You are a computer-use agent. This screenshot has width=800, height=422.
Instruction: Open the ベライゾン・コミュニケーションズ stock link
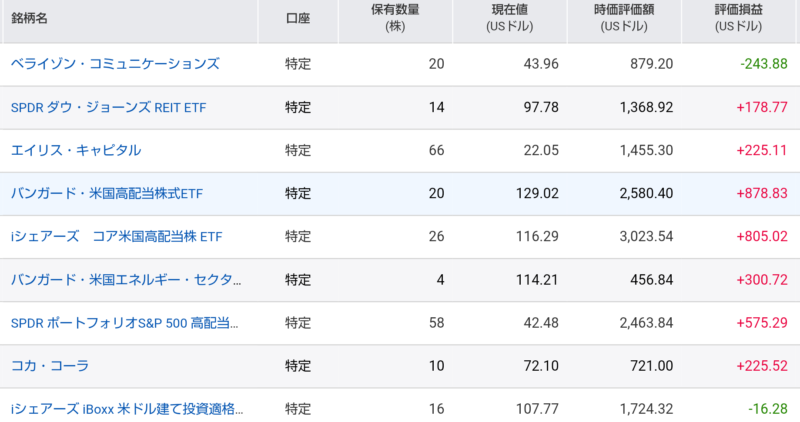tap(115, 64)
